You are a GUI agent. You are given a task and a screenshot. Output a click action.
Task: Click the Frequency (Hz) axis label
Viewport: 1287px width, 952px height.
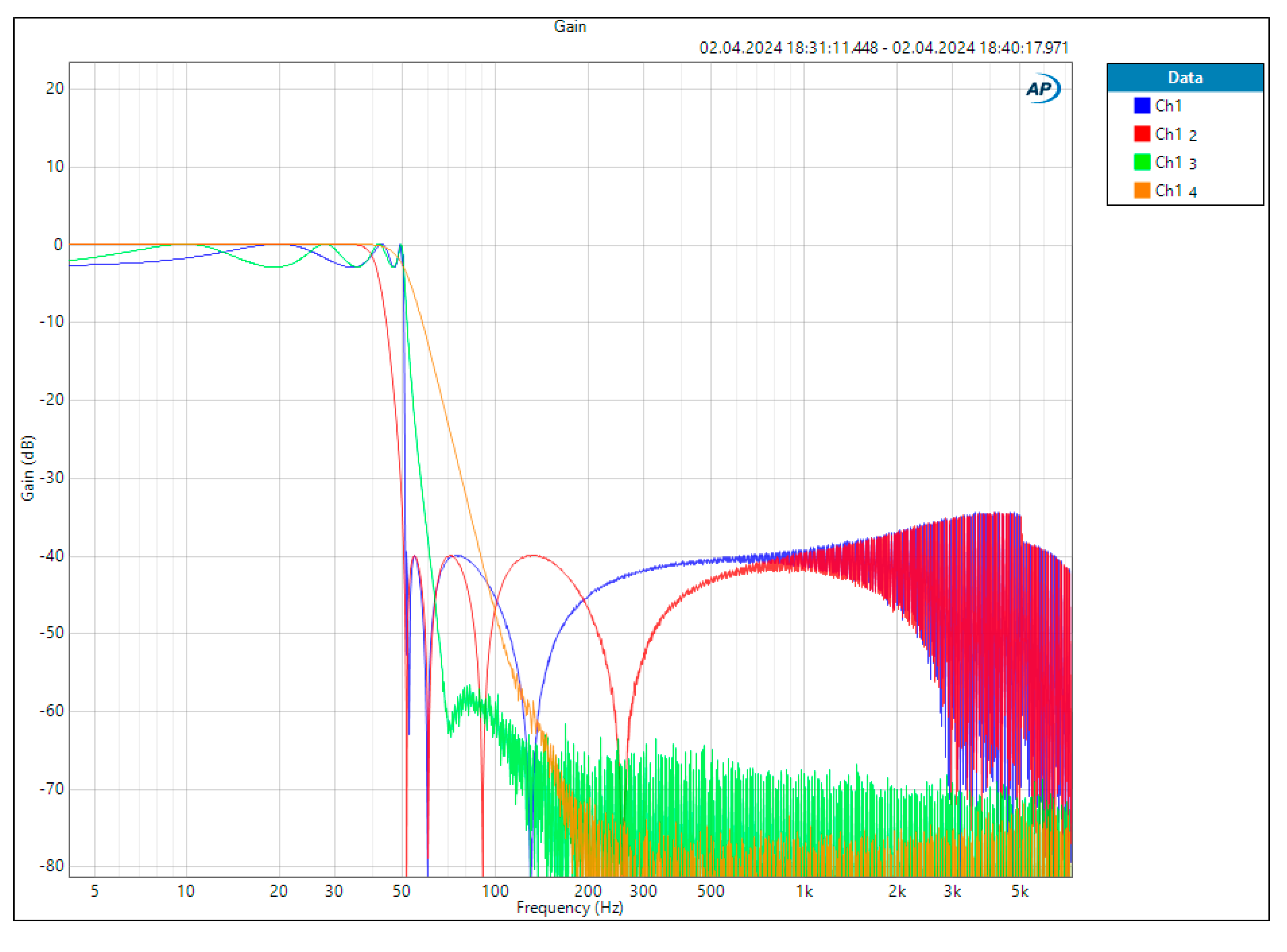[x=570, y=908]
